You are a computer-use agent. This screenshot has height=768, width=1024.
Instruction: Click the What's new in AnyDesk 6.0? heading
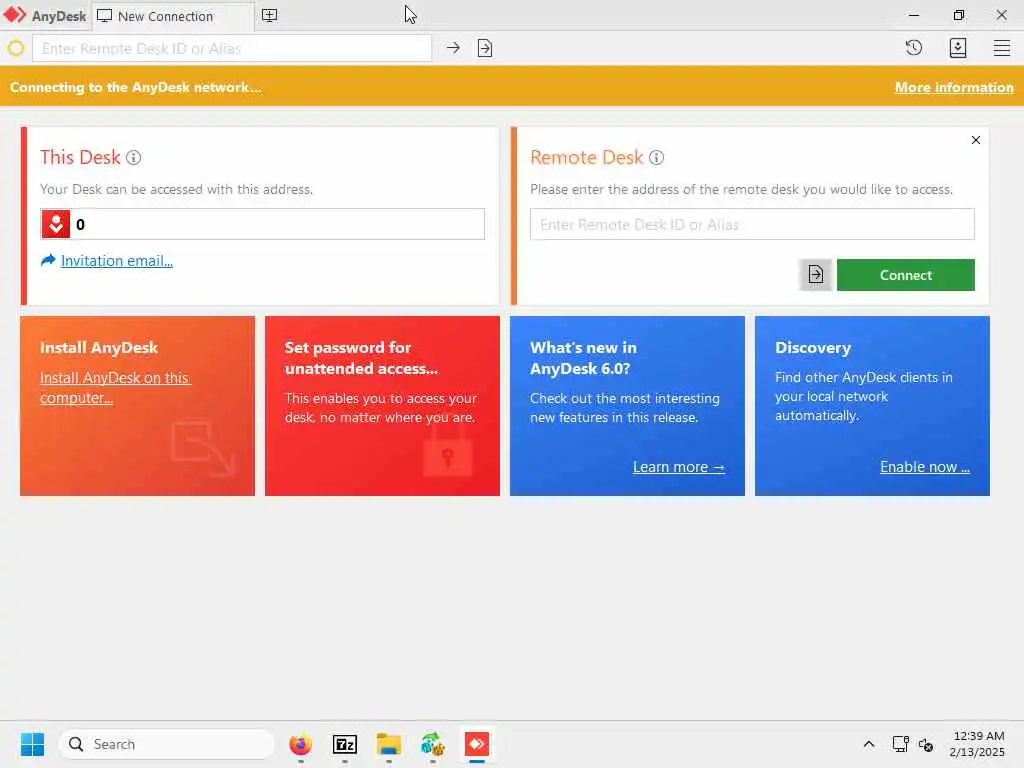click(x=583, y=358)
